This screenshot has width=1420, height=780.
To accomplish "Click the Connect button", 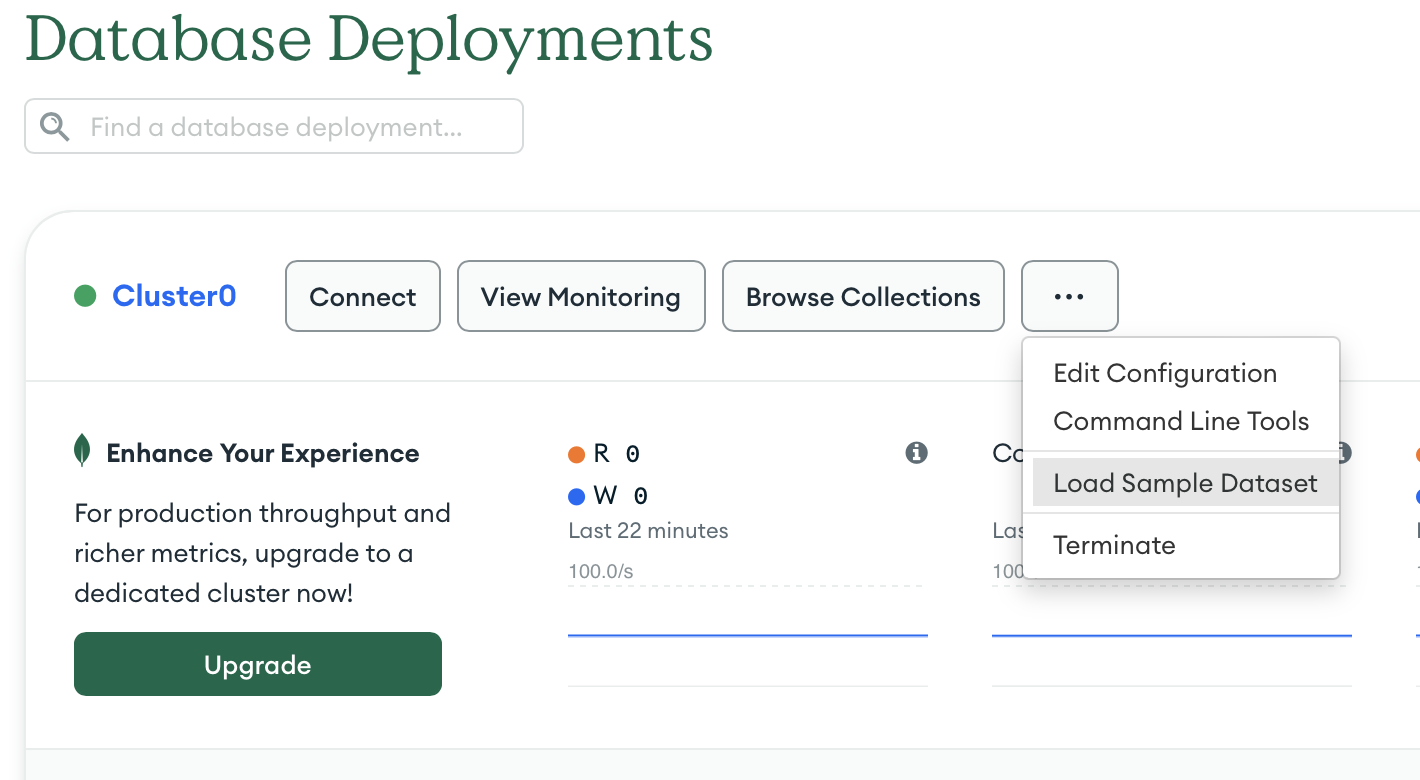I will [362, 295].
